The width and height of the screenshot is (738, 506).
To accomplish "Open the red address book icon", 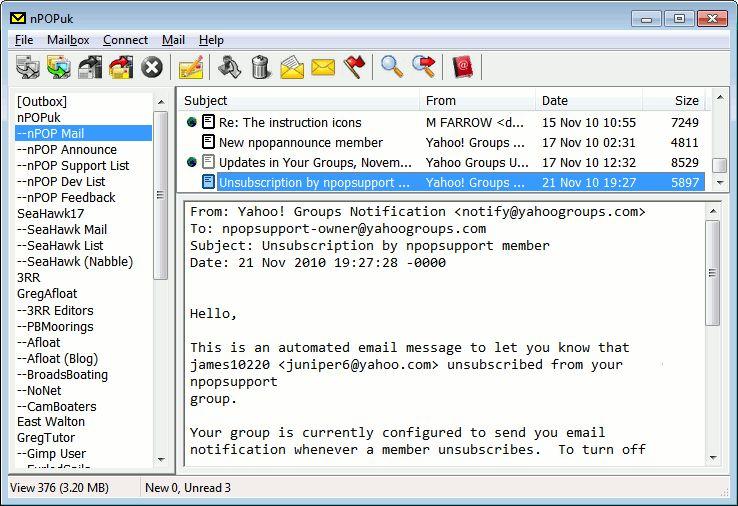I will click(462, 67).
